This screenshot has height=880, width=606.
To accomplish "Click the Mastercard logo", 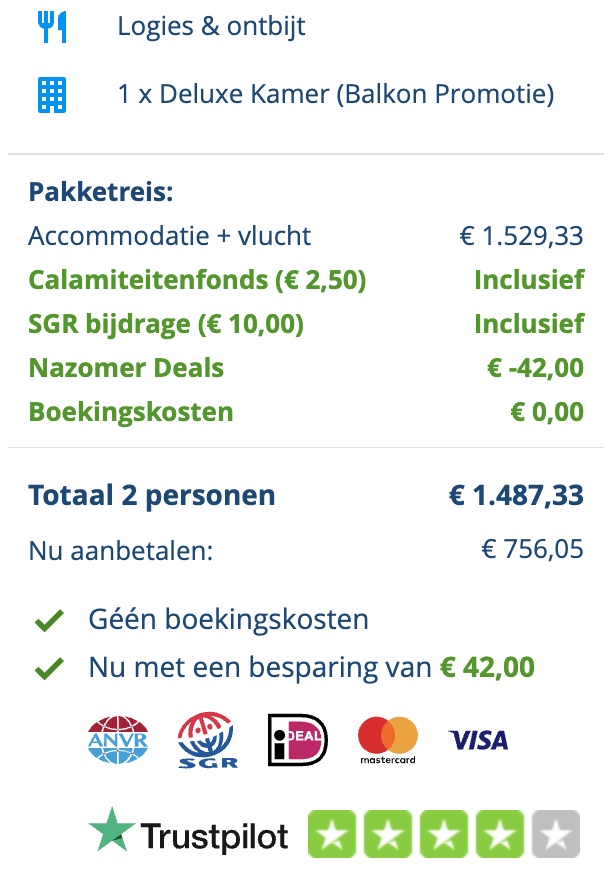I will [387, 740].
